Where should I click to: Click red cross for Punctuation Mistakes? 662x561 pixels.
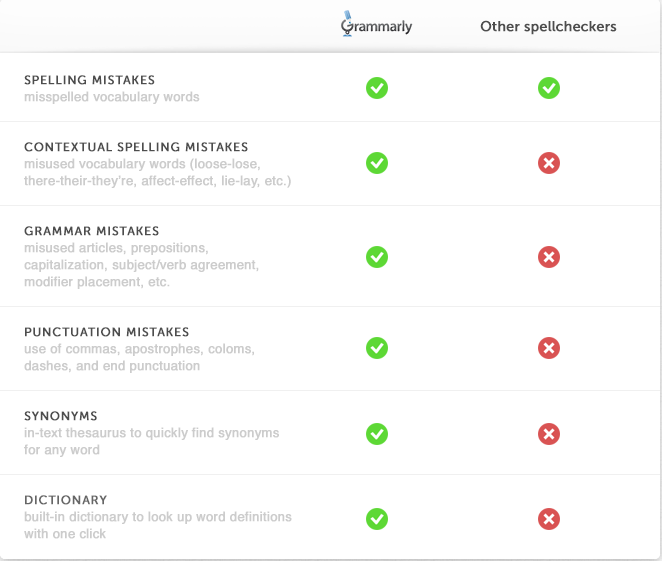pos(549,348)
